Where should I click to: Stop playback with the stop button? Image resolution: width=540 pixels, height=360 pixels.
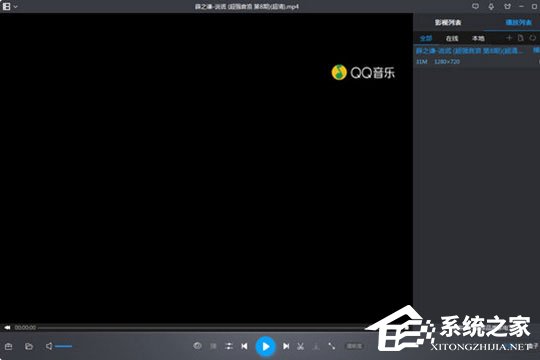pyautogui.click(x=213, y=346)
